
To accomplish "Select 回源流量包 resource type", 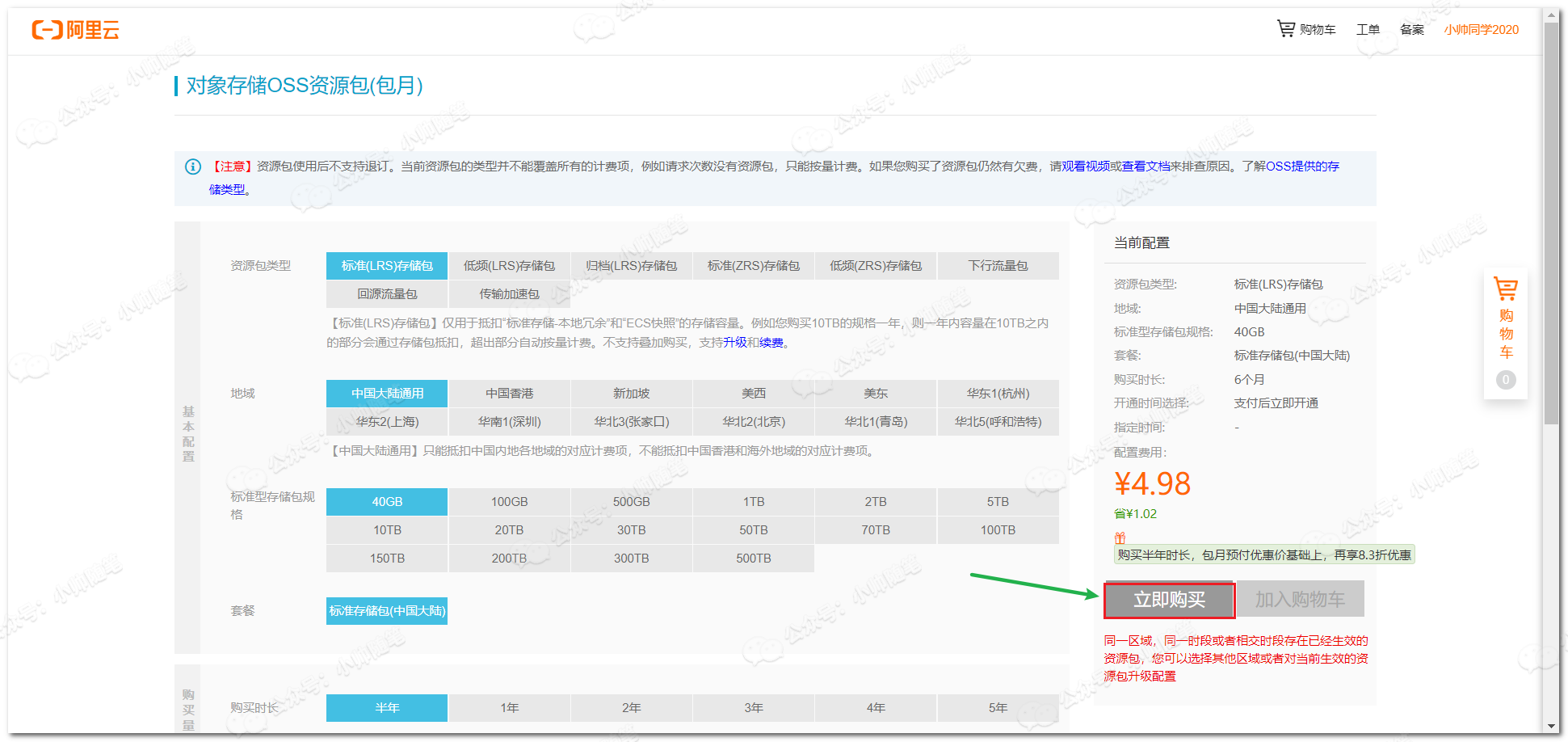I will pos(387,294).
